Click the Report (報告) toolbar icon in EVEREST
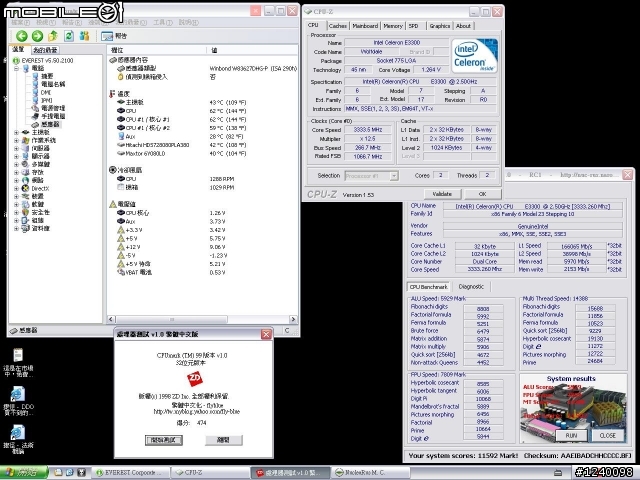The height and width of the screenshot is (480, 640). click(x=114, y=36)
